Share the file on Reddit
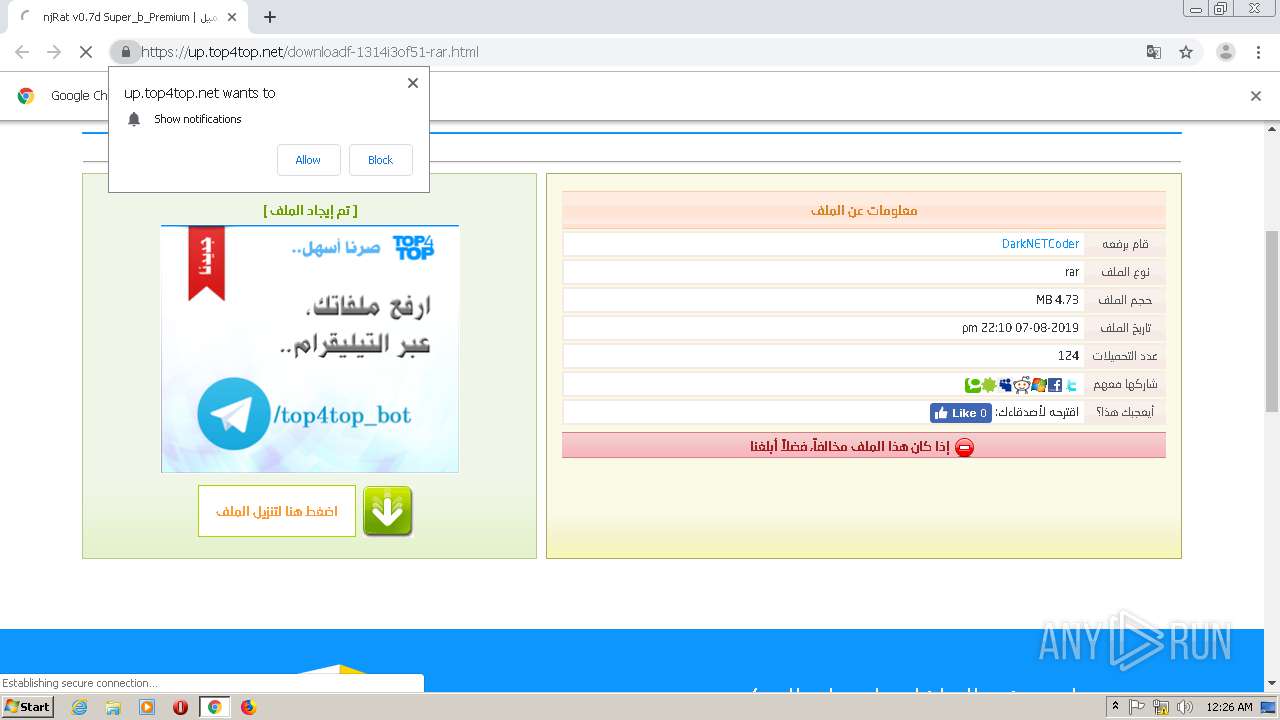This screenshot has height=720, width=1280. [1022, 384]
